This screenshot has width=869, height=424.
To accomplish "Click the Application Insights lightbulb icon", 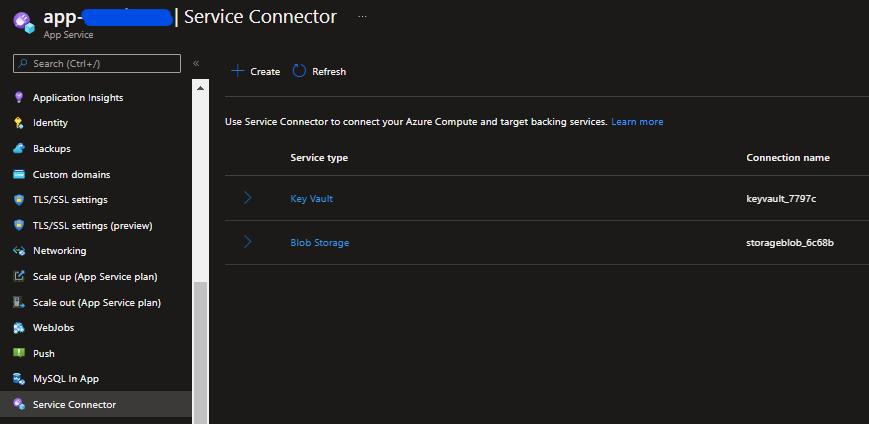I will 19,98.
